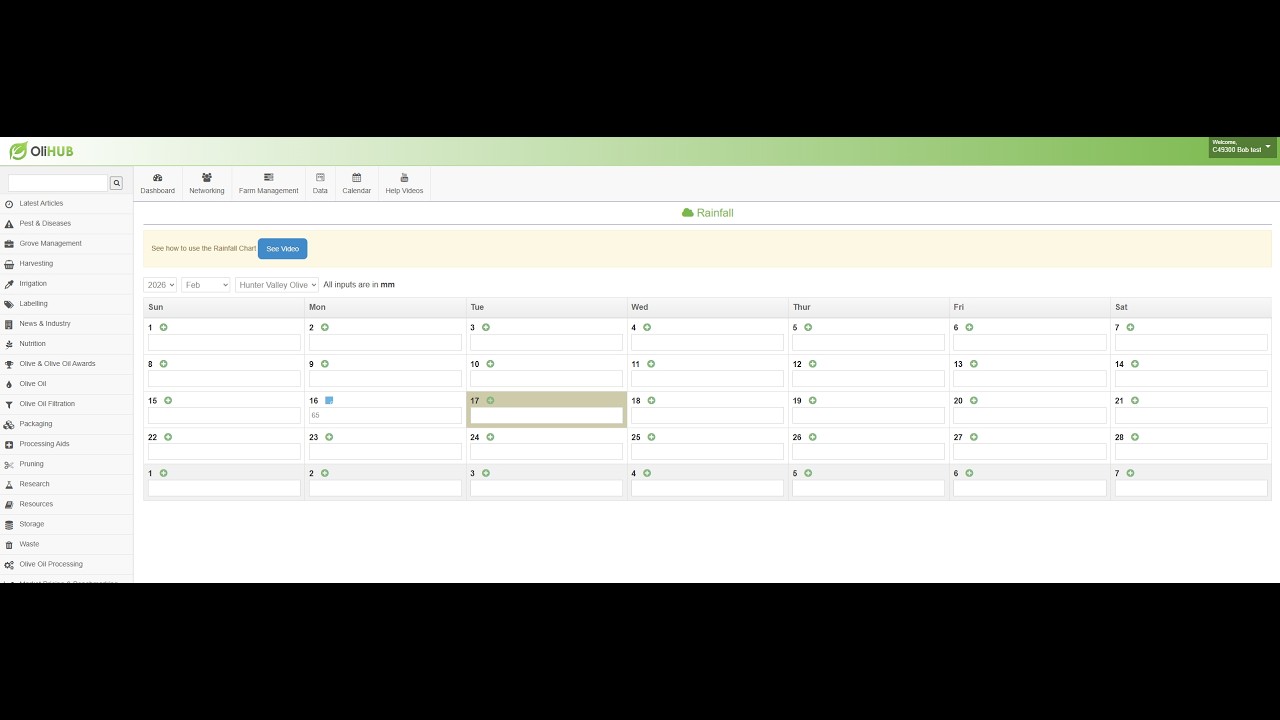Add rainfall entry for highlighted day 17
Viewport: 1280px width, 720px height.
click(x=490, y=400)
